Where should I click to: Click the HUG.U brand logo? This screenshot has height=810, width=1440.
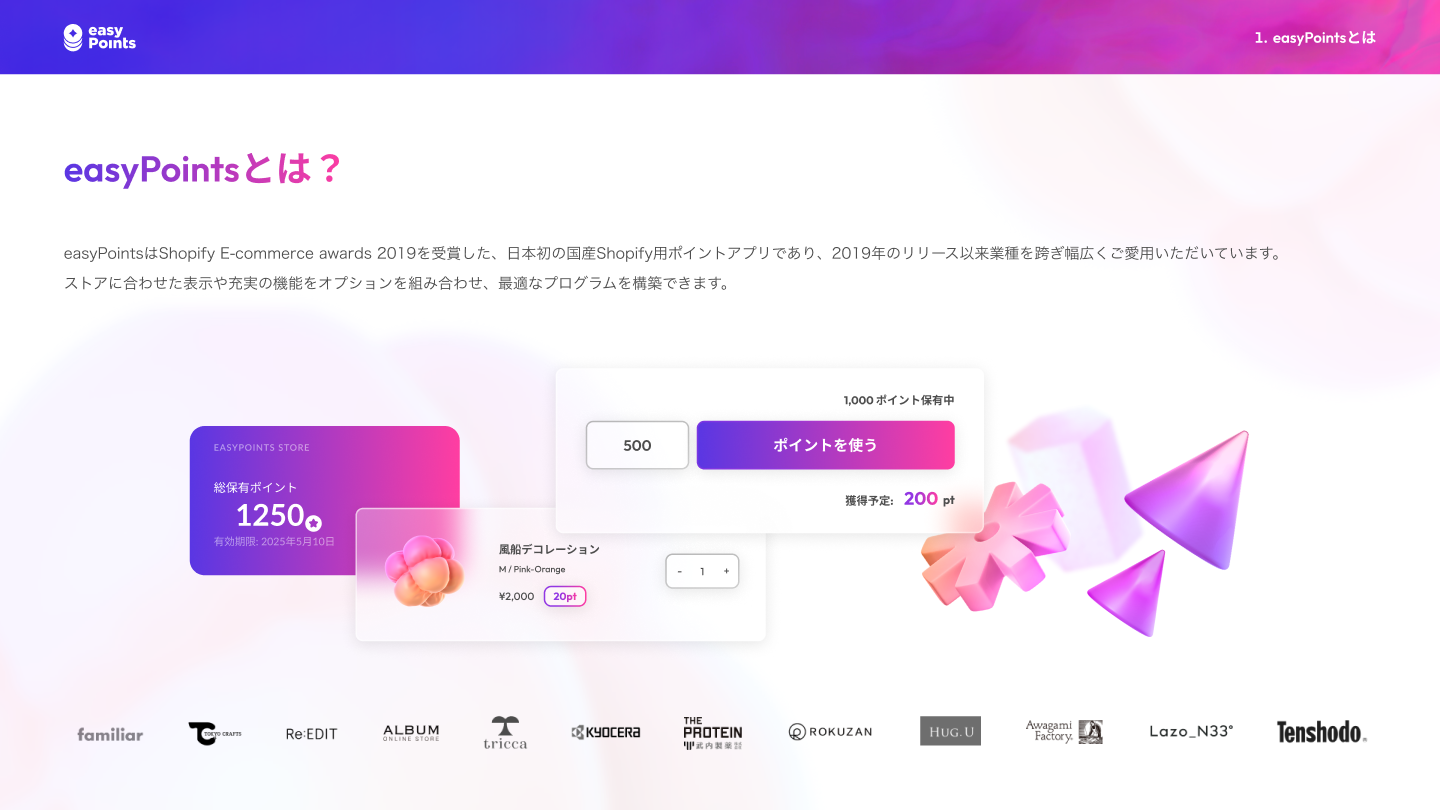tap(950, 731)
